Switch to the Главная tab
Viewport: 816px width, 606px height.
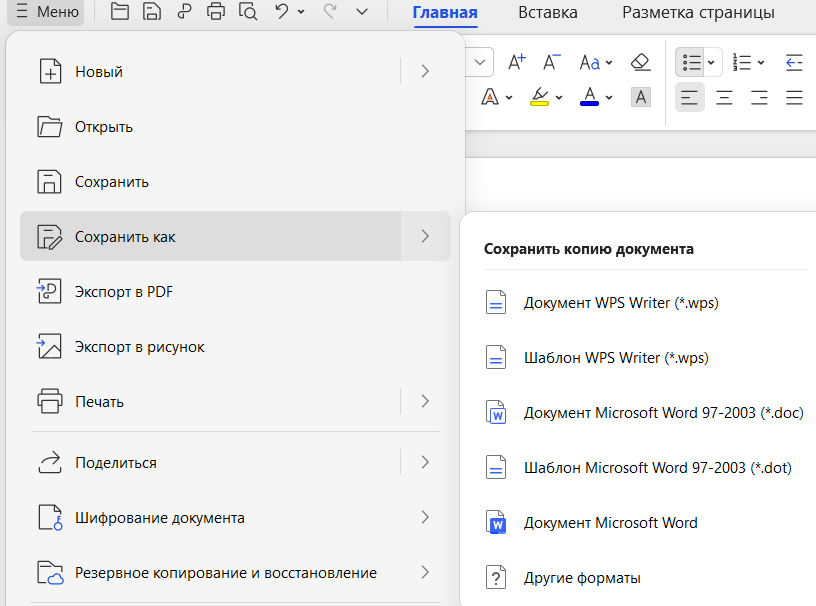(445, 12)
